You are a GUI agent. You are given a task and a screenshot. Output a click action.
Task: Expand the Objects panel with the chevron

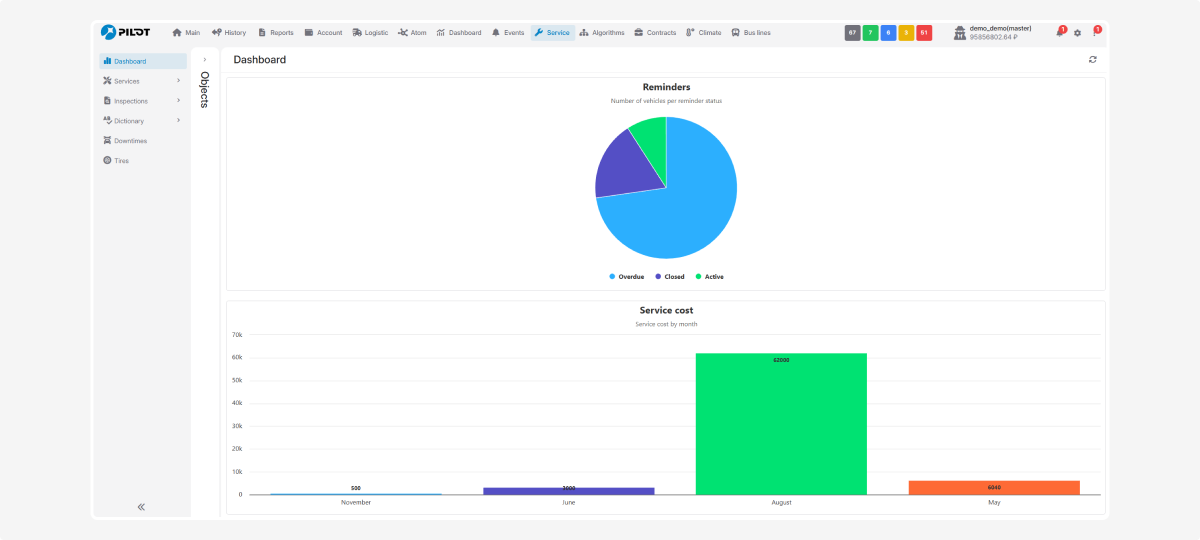204,60
